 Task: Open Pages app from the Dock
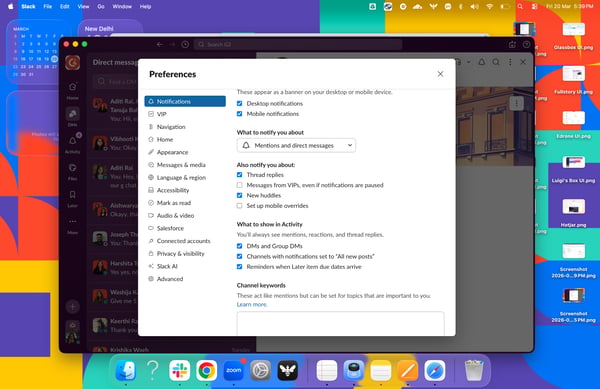pyautogui.click(x=408, y=370)
